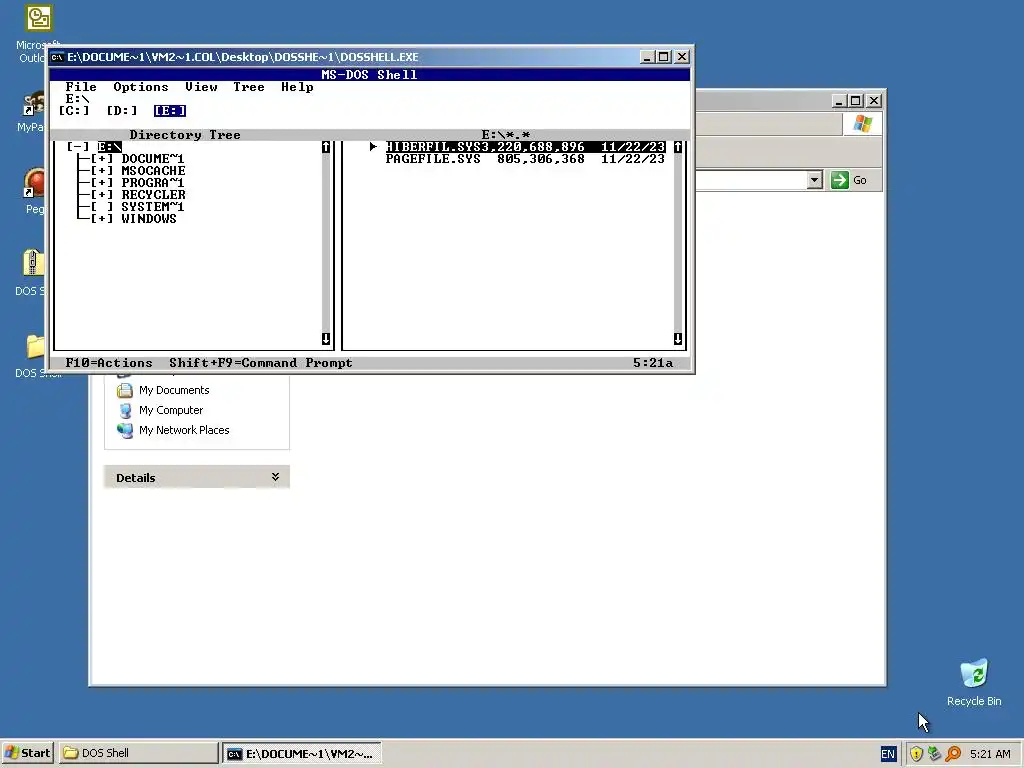Open My Network Places link
This screenshot has width=1024, height=768.
(184, 430)
